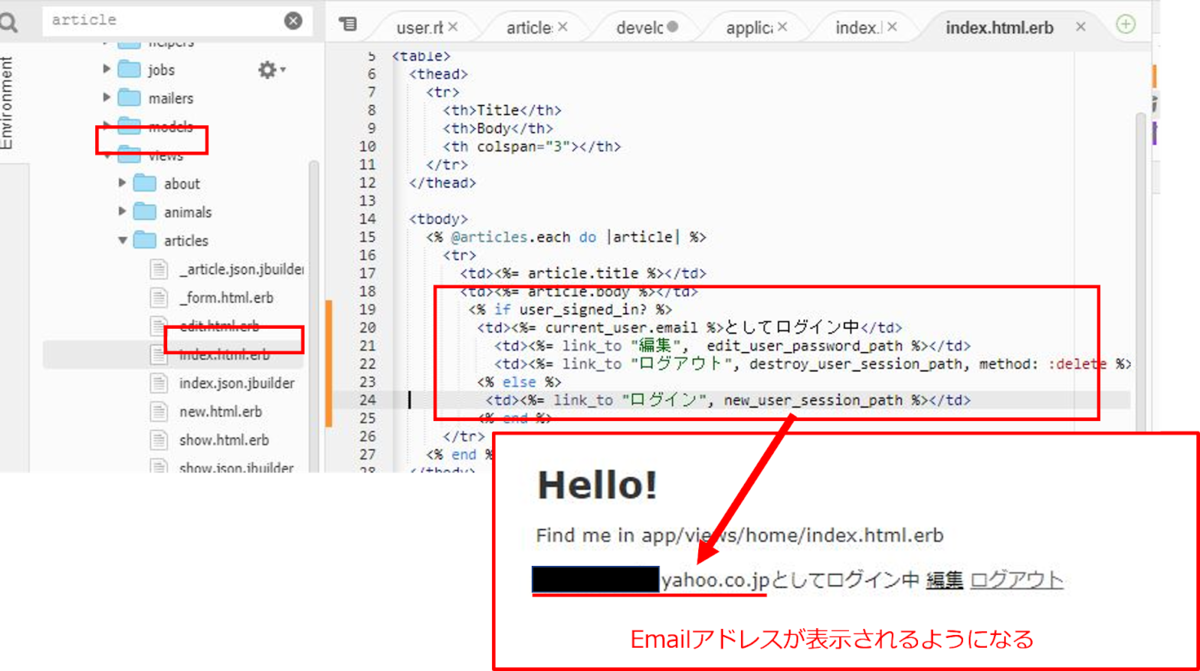Expand the jobs folder arrow
Viewport: 1200px width, 671px height.
(107, 70)
